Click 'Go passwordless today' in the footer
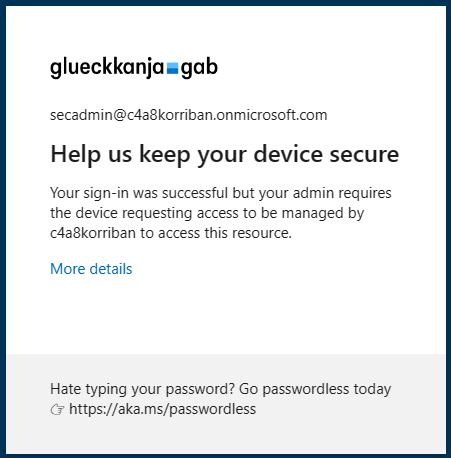Image resolution: width=451 pixels, height=458 pixels. [315, 389]
